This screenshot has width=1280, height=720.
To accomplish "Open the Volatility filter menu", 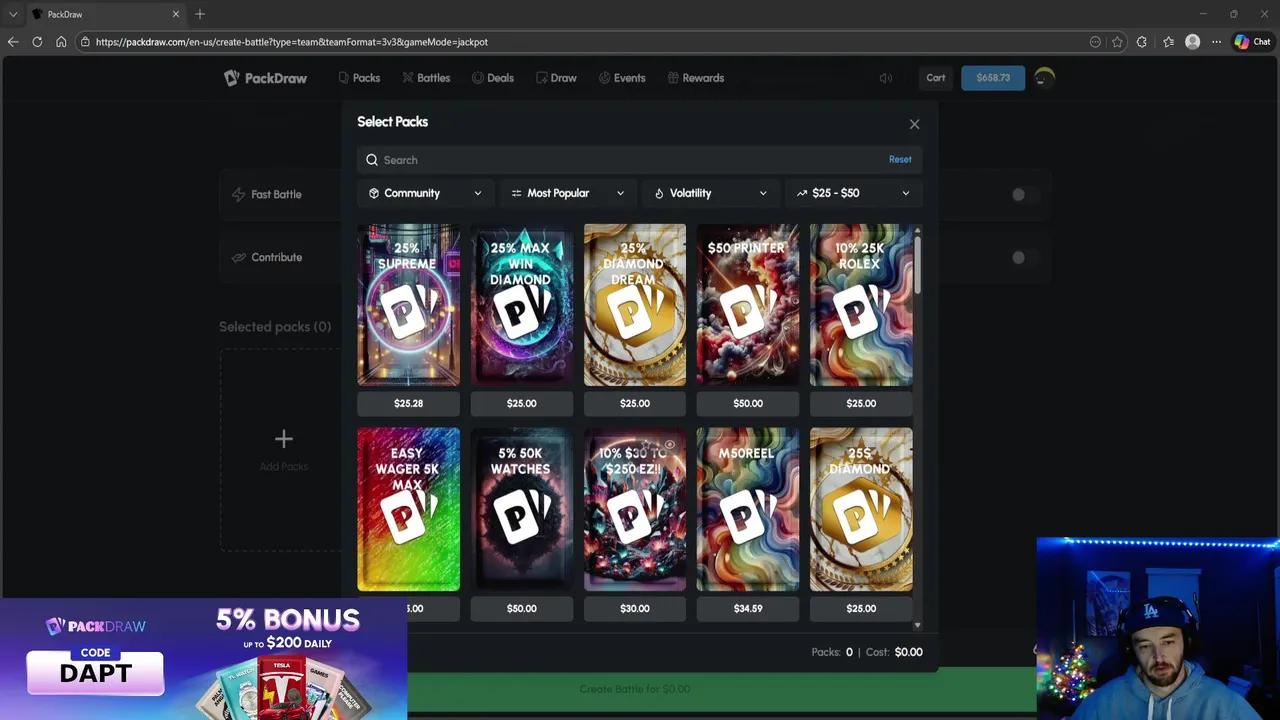I will 710,193.
